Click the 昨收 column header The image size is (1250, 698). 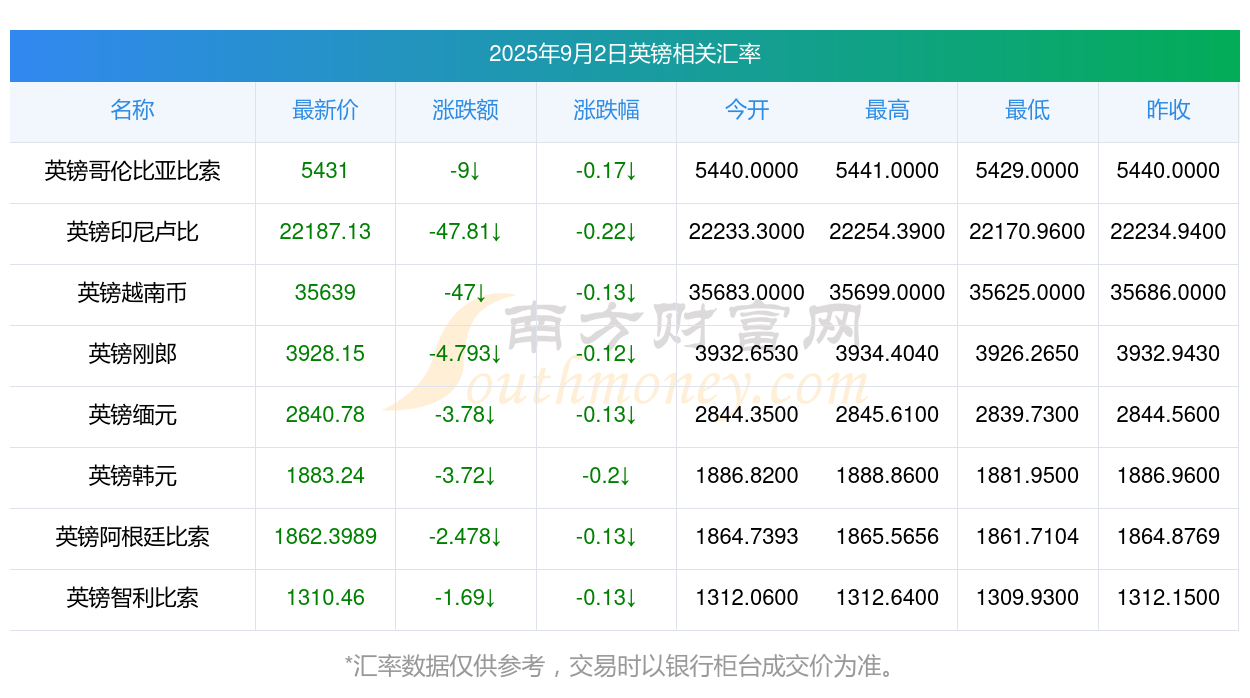[x=1168, y=110]
